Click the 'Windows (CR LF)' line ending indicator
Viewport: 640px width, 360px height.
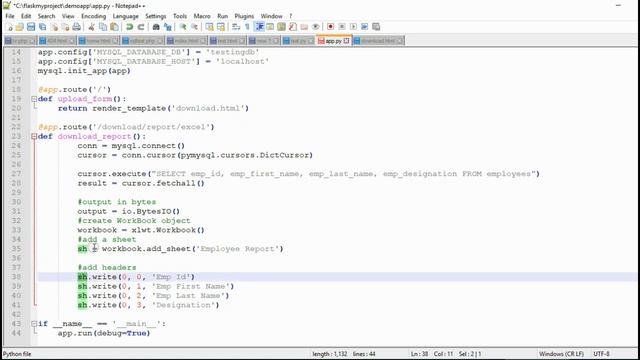pos(561,354)
